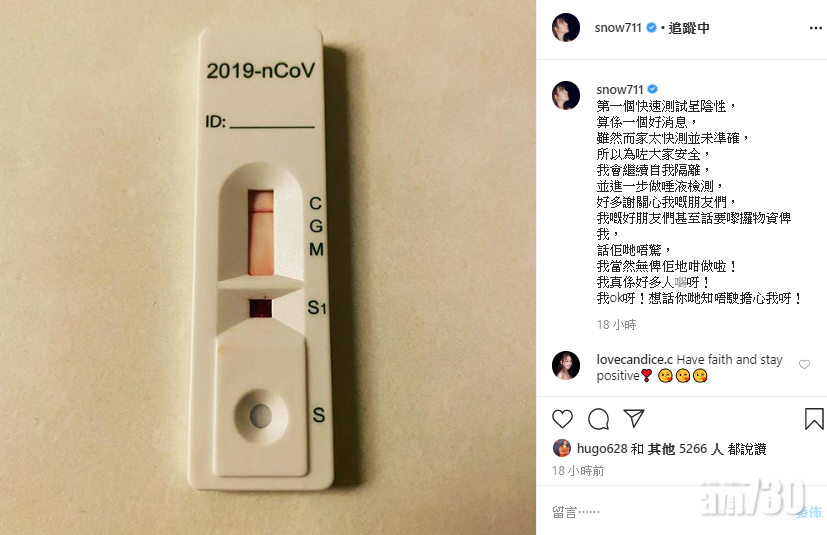This screenshot has height=535, width=827.
Task: Like the post with the heart icon
Action: coord(562,419)
